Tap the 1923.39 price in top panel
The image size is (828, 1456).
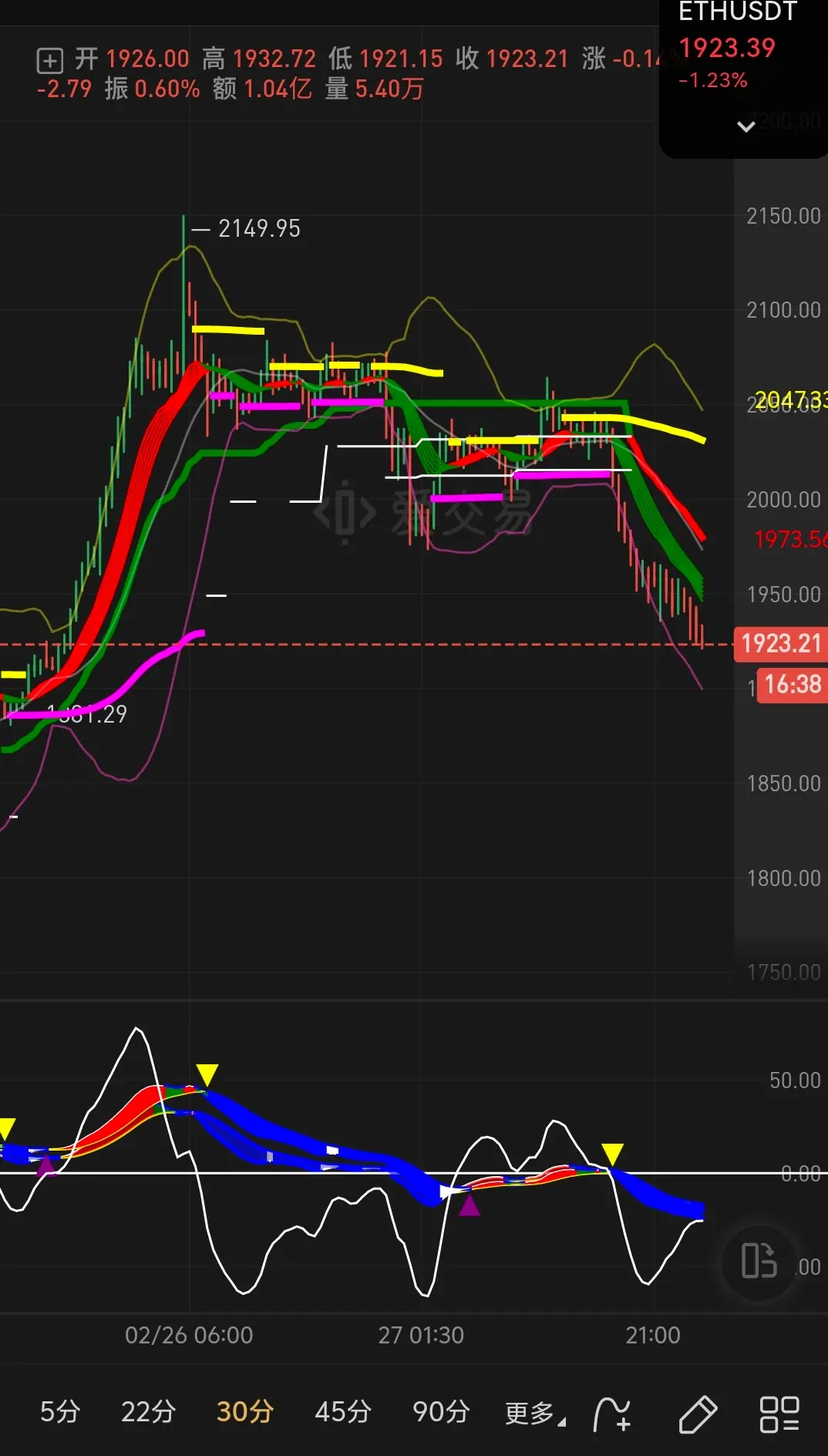(x=726, y=48)
